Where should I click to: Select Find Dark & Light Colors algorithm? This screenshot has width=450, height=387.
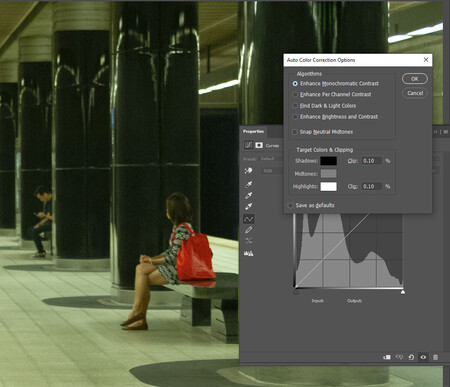[324, 106]
